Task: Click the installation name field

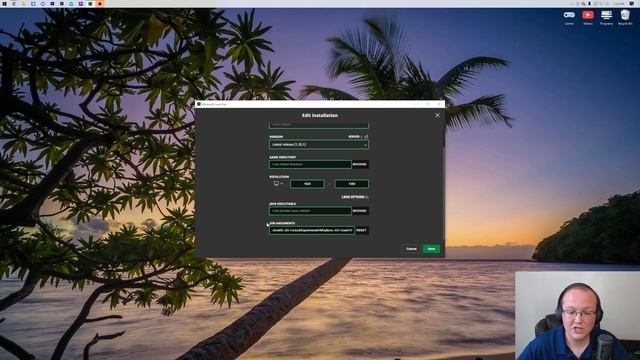Action: [319, 124]
